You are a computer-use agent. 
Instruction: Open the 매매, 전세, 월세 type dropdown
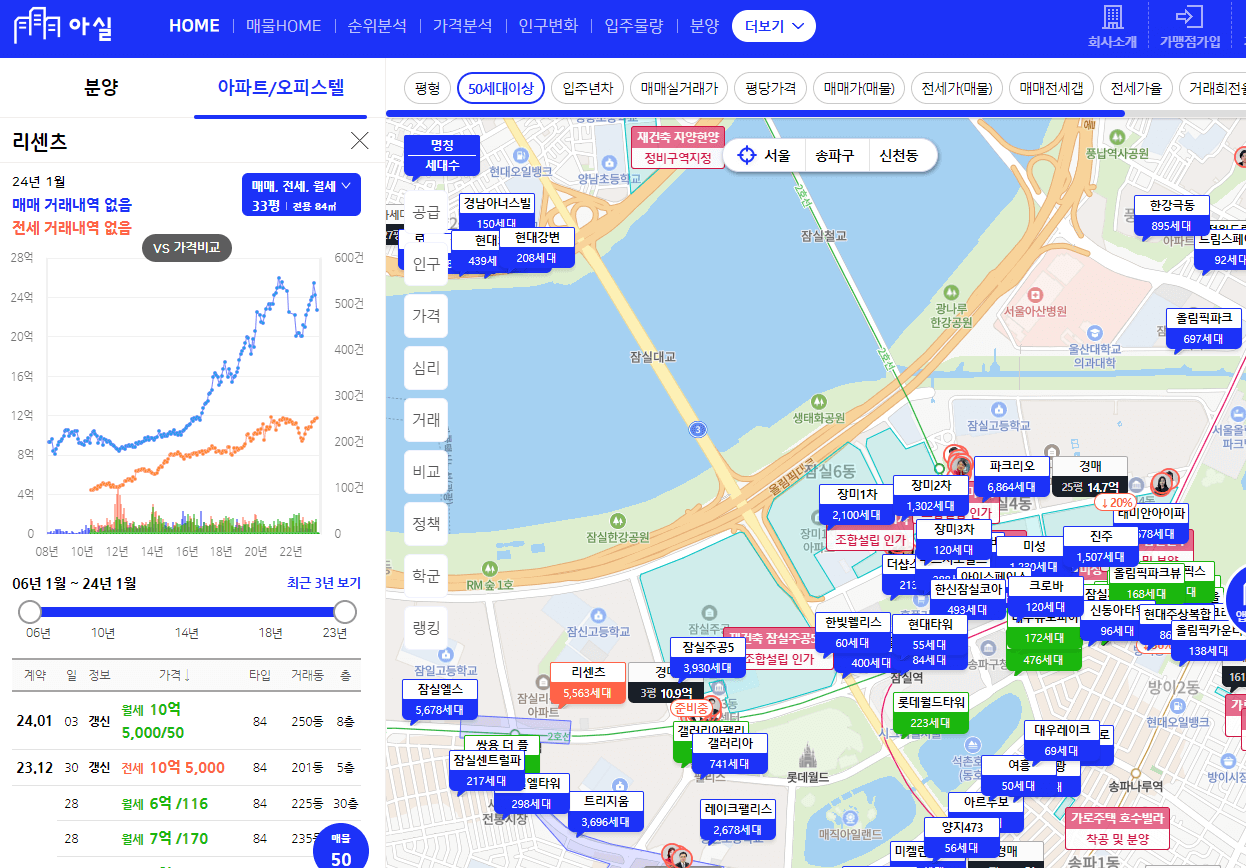[301, 195]
